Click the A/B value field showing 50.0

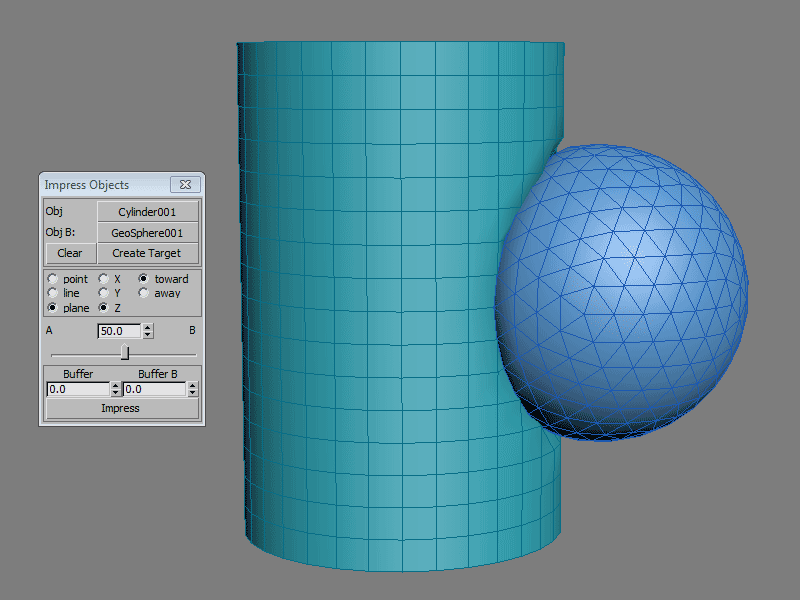[x=119, y=331]
